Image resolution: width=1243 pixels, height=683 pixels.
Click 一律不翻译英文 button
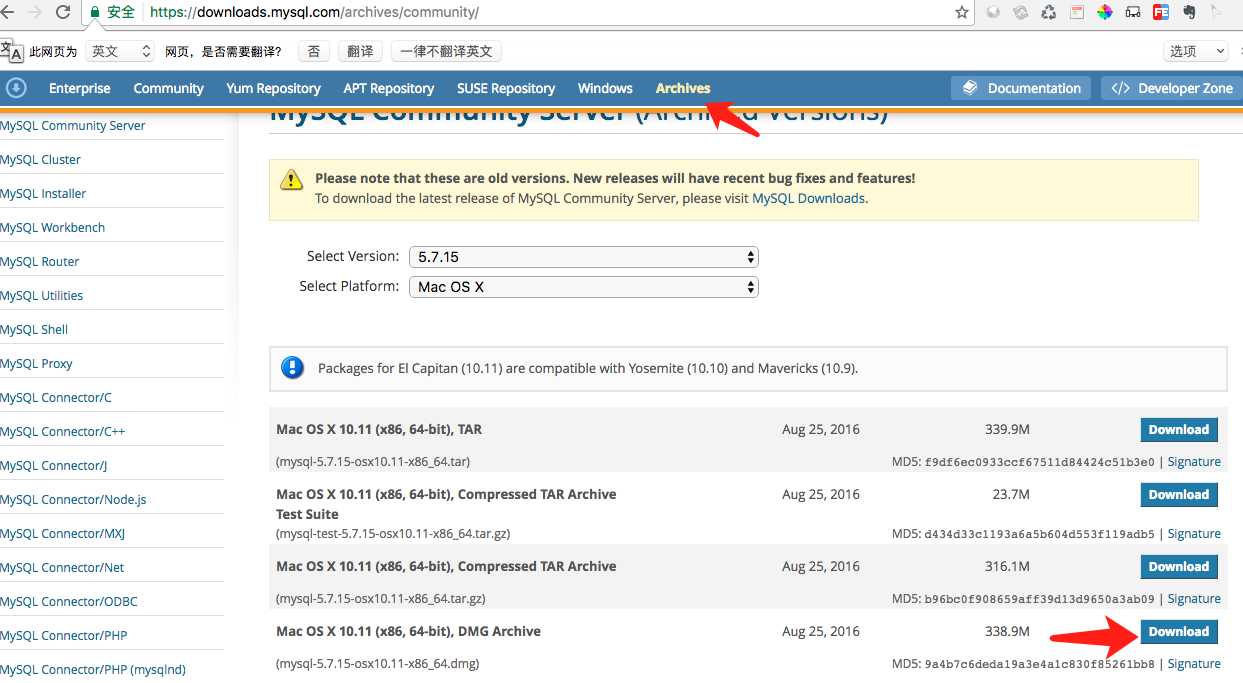446,51
